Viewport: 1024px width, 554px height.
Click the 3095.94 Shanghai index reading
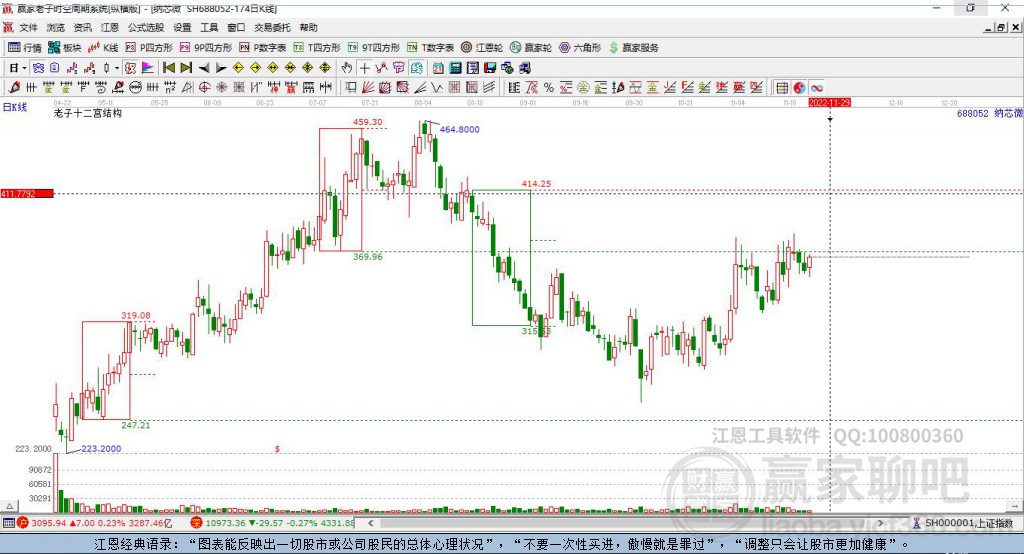tap(49, 523)
